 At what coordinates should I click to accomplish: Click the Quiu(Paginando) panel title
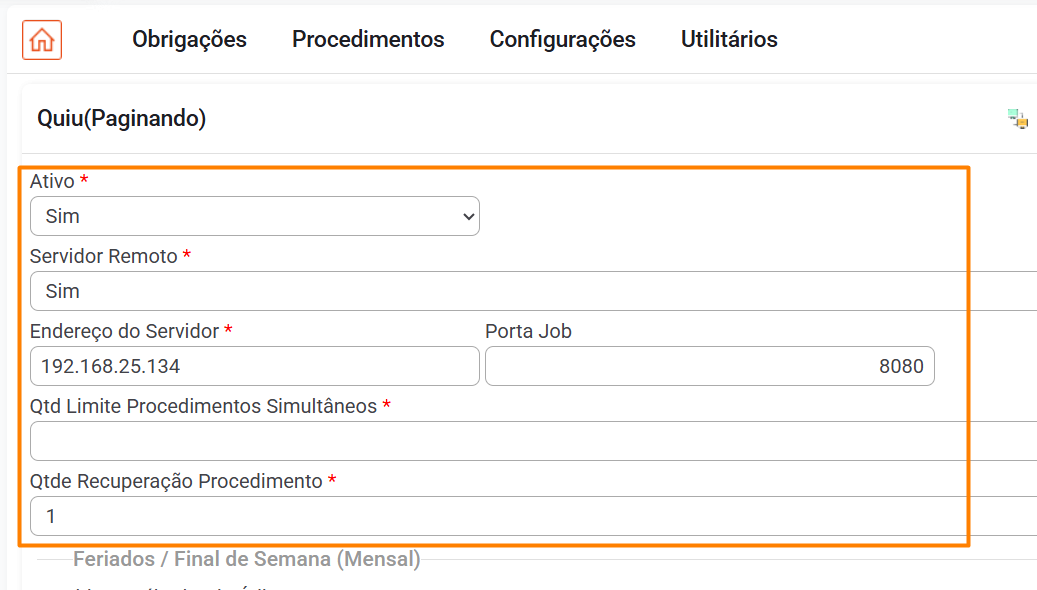tap(121, 119)
